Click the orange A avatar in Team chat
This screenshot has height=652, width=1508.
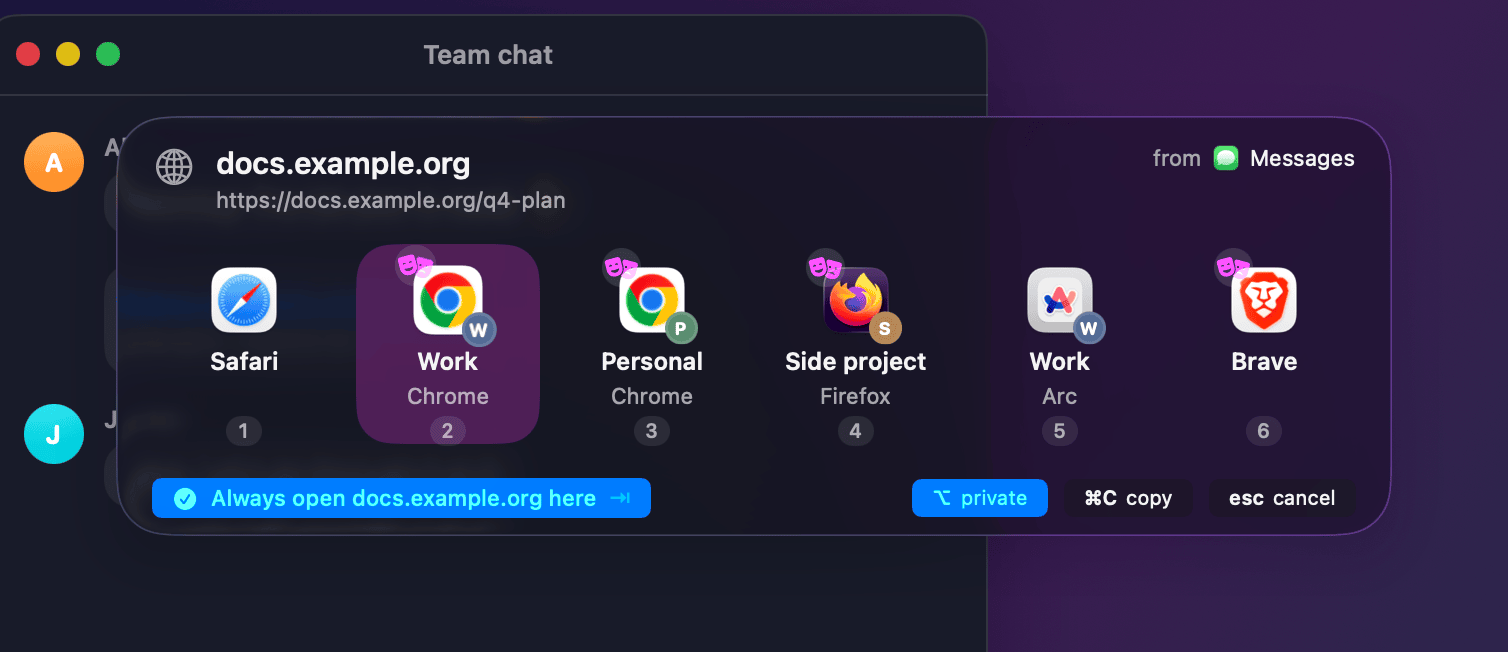(53, 161)
